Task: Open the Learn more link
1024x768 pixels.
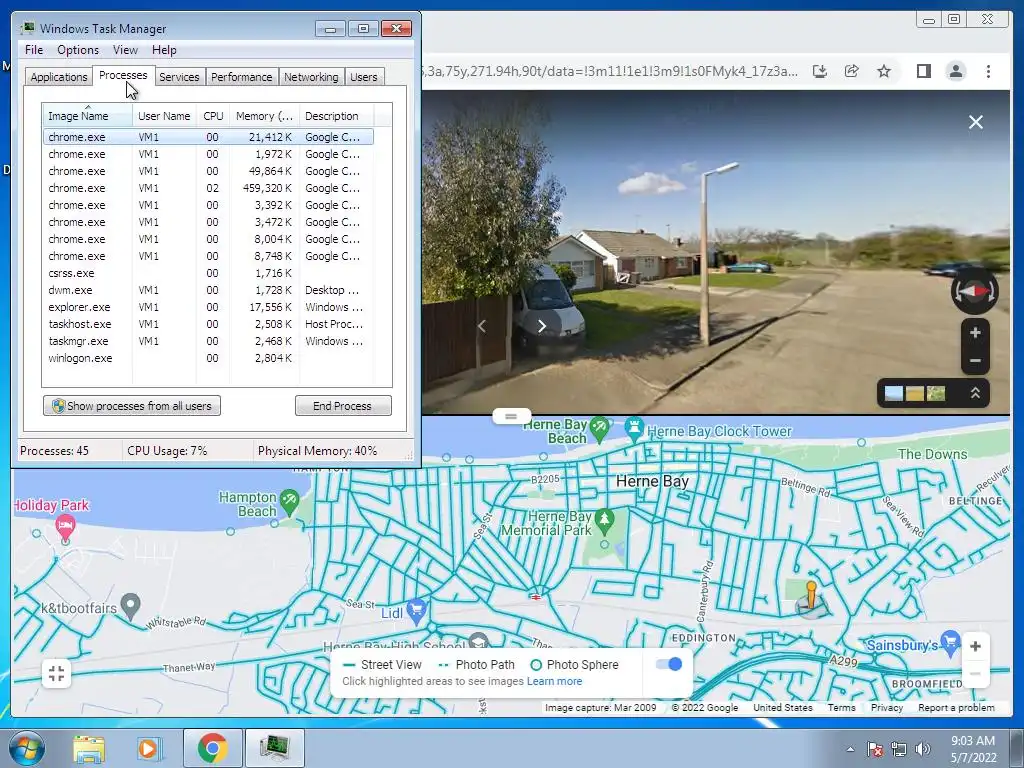Action: coord(554,681)
